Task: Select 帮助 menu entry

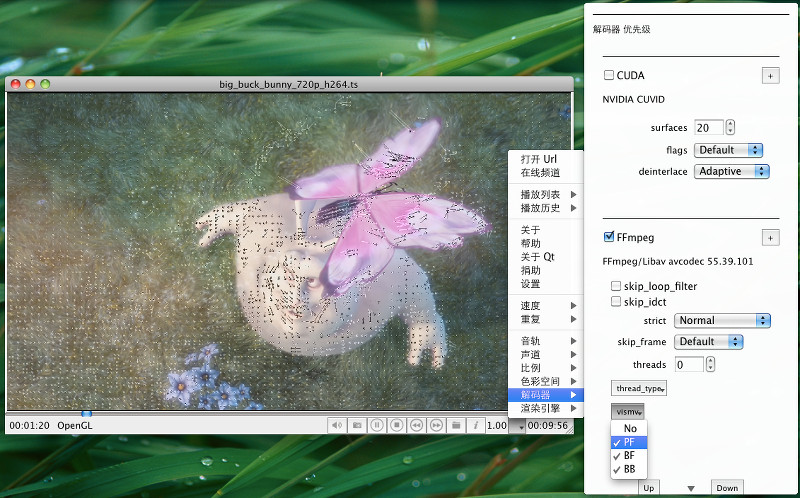Action: [x=545, y=243]
